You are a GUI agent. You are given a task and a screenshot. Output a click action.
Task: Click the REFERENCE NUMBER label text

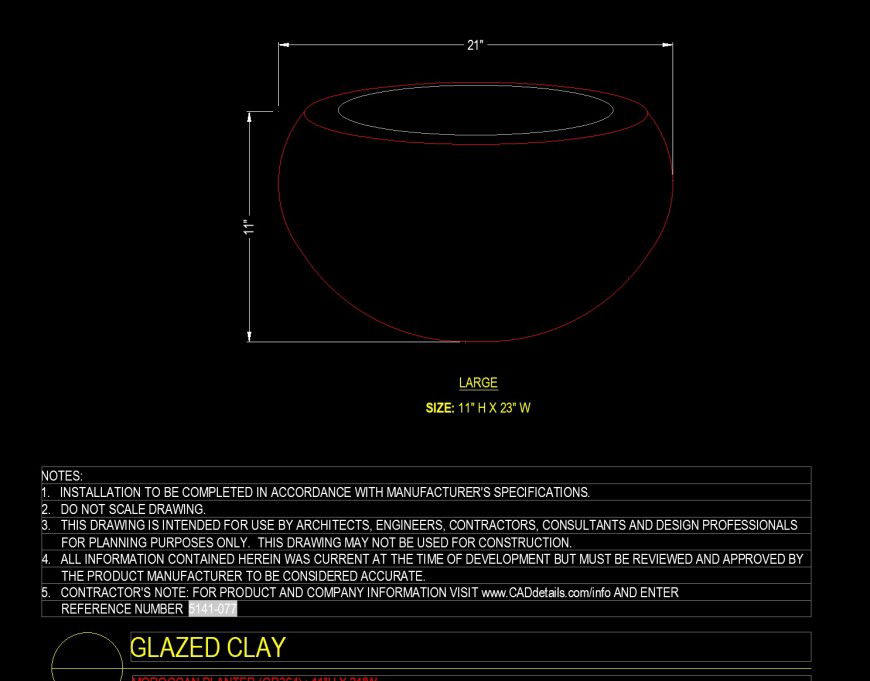[122, 609]
